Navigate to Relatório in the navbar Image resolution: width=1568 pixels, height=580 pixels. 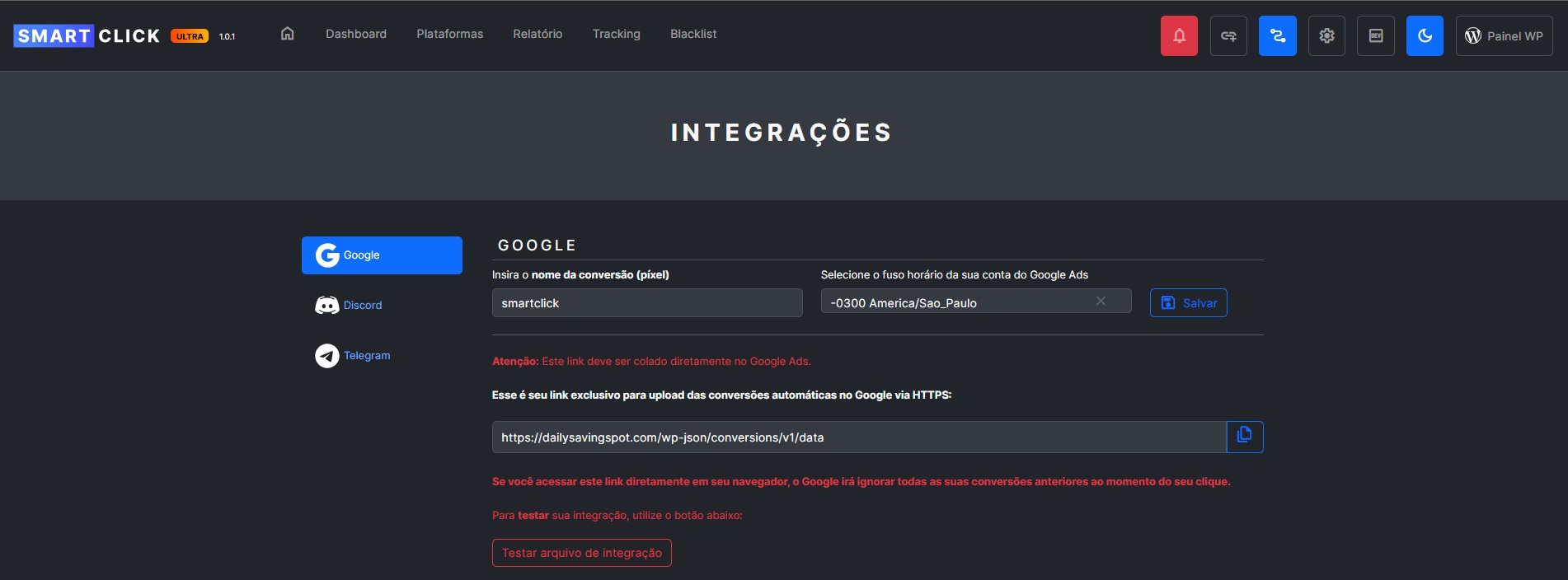(x=538, y=34)
